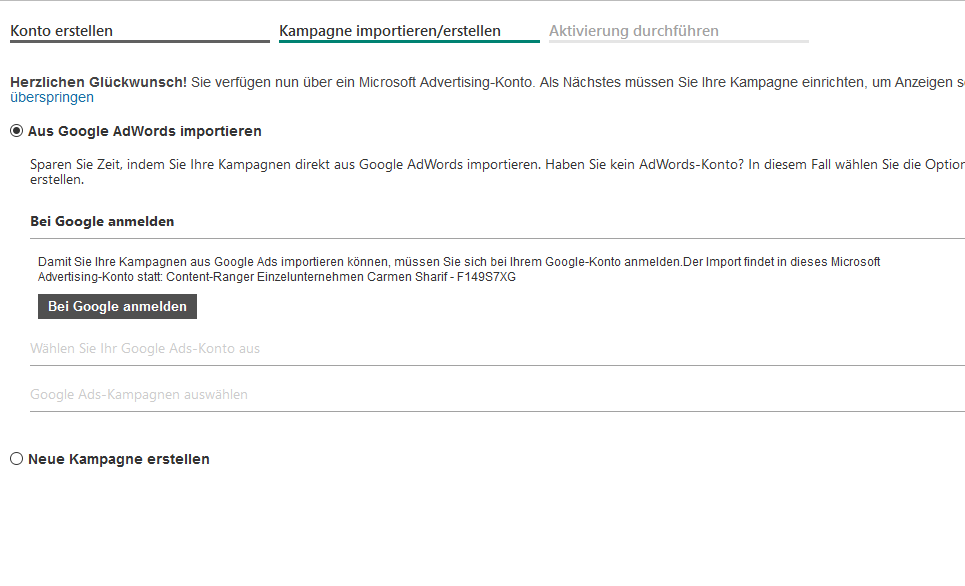Screen dimensions: 965x586
Task: Click the dark gray bar under Konto erstellen
Action: click(x=139, y=42)
